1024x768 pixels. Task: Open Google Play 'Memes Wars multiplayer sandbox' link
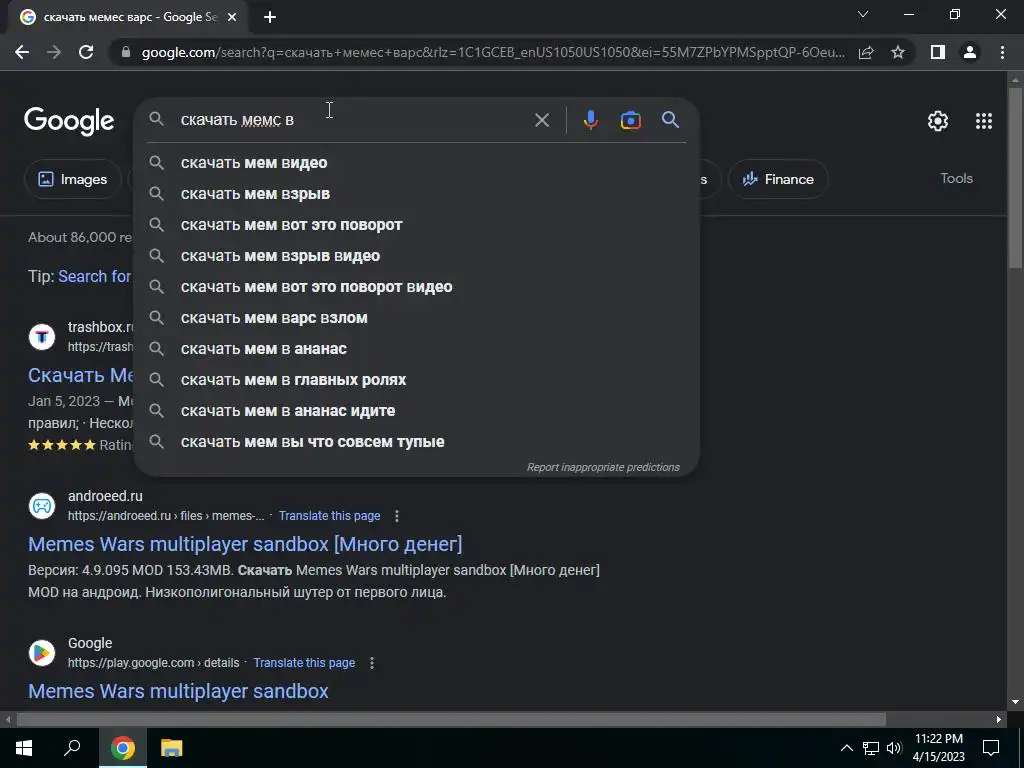(178, 691)
